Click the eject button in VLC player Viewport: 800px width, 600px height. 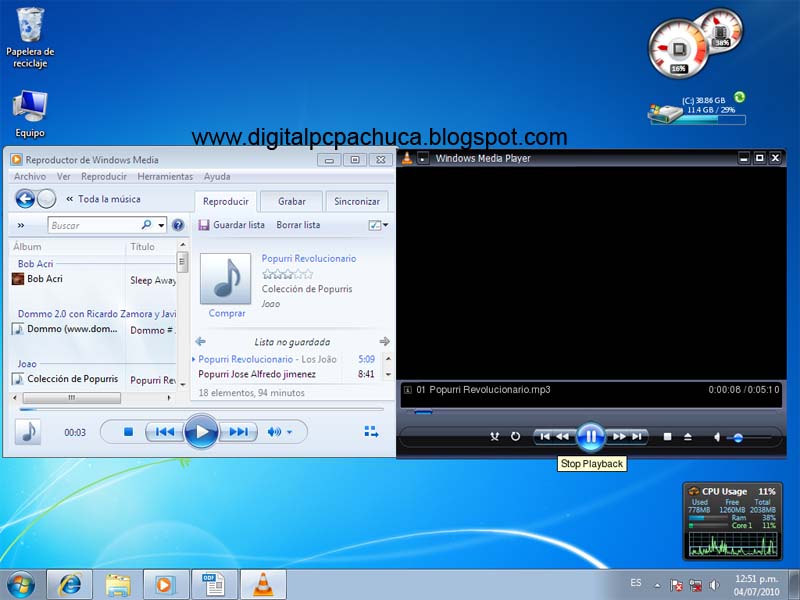click(688, 437)
